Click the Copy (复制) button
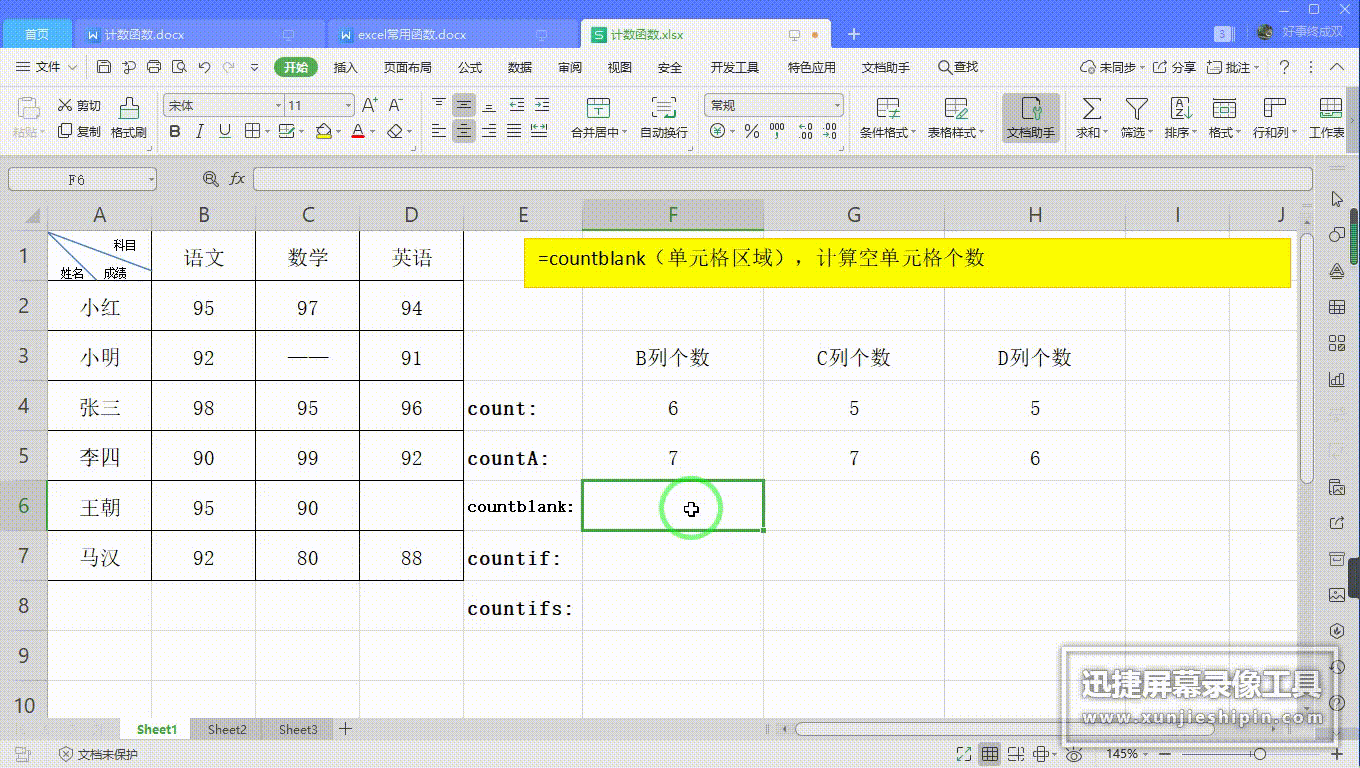The height and width of the screenshot is (768, 1360). 79,131
